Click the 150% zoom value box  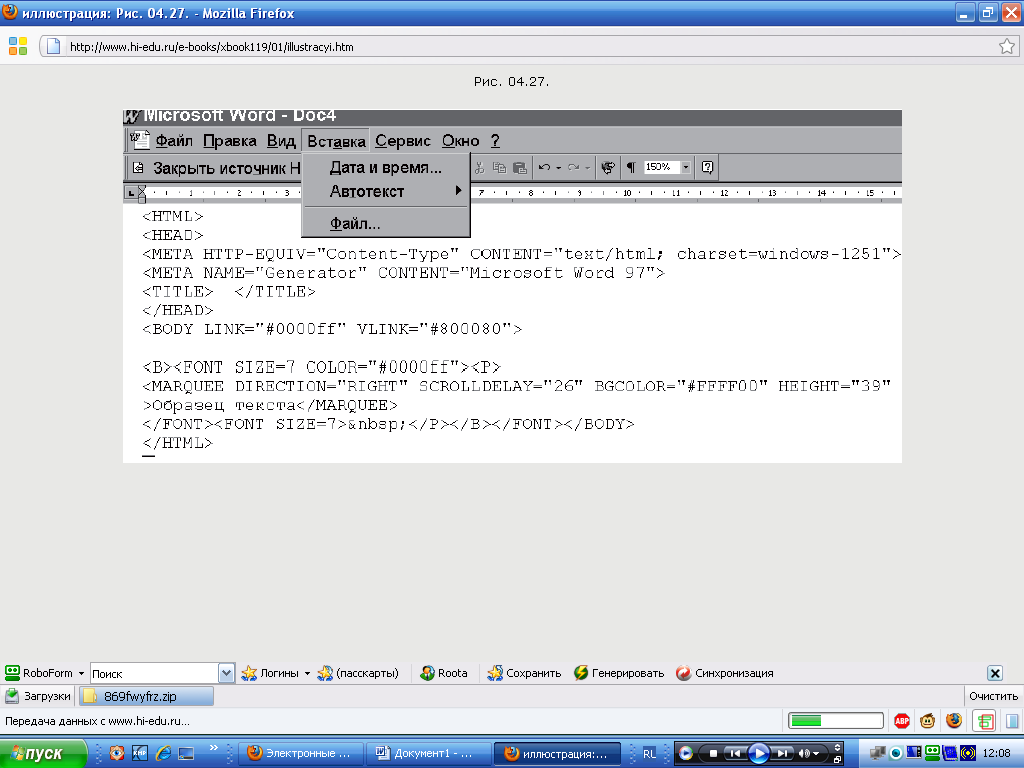click(x=662, y=167)
